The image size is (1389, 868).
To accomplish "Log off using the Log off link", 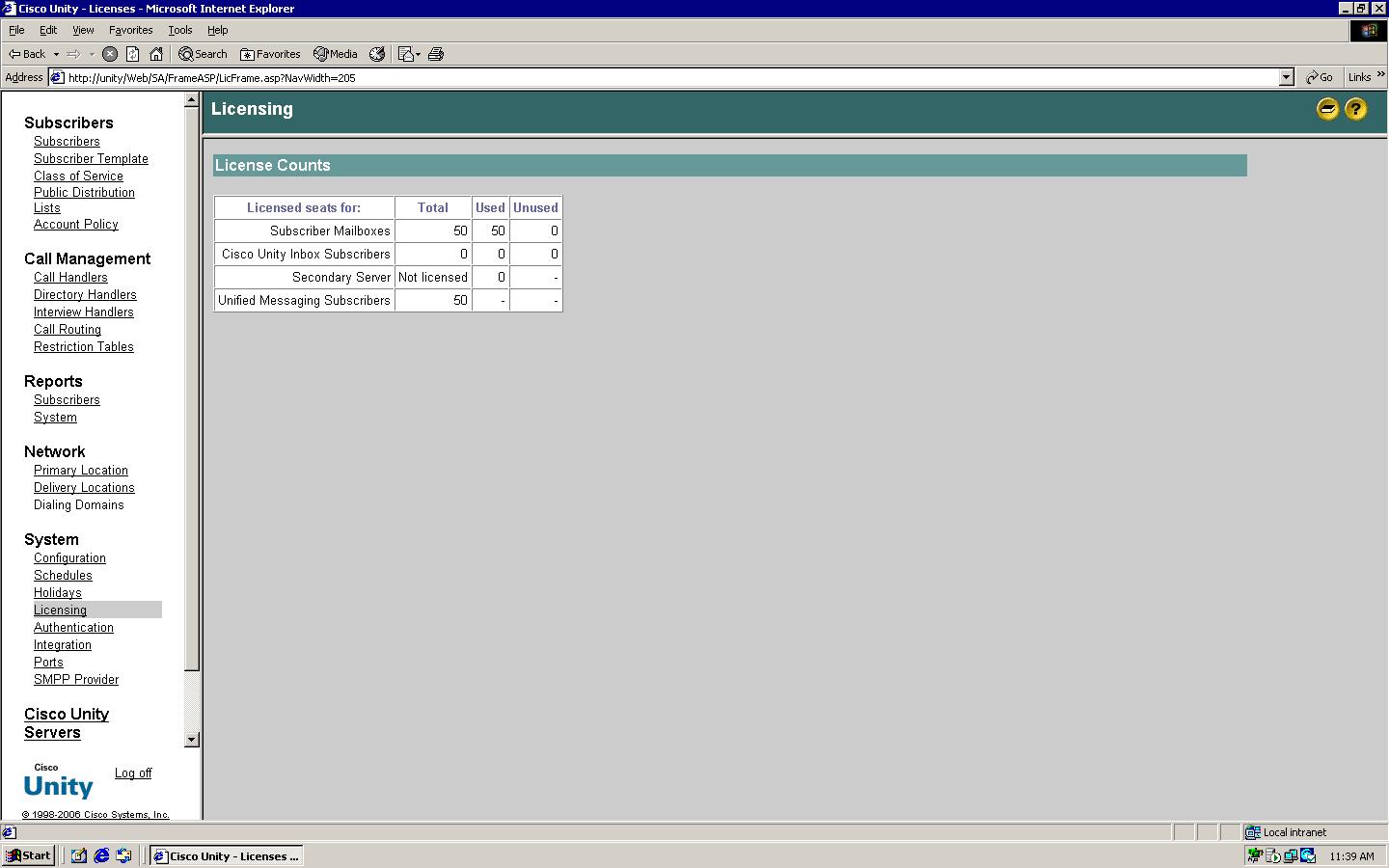I will click(x=133, y=773).
